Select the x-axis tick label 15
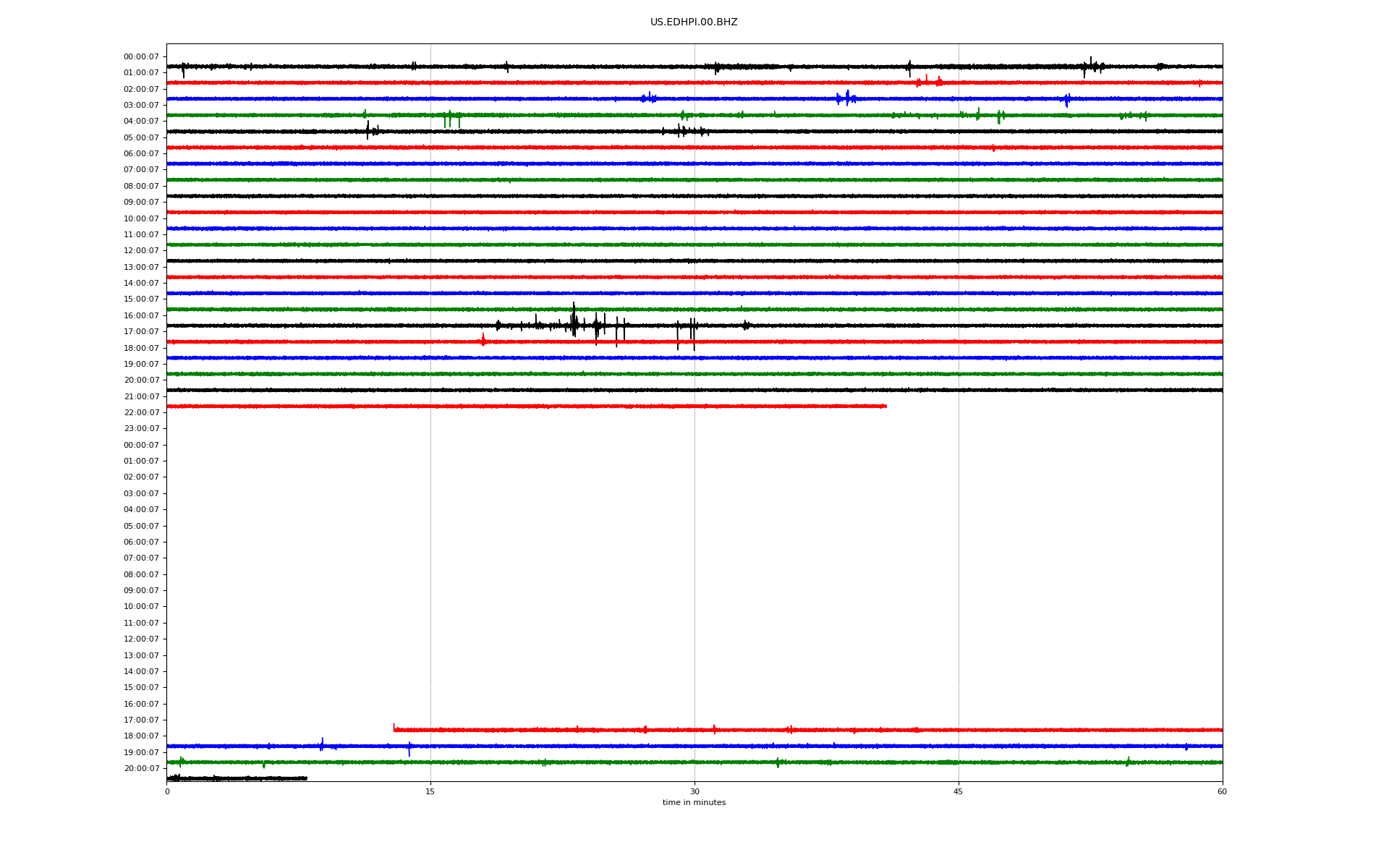Viewport: 1389px width, 868px height. tap(430, 791)
